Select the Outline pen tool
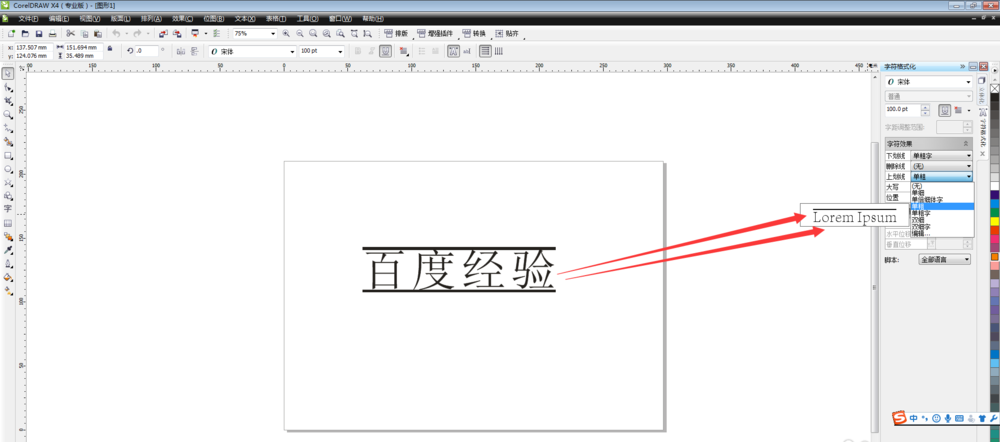Viewport: 1000px width, 442px height. click(x=8, y=264)
